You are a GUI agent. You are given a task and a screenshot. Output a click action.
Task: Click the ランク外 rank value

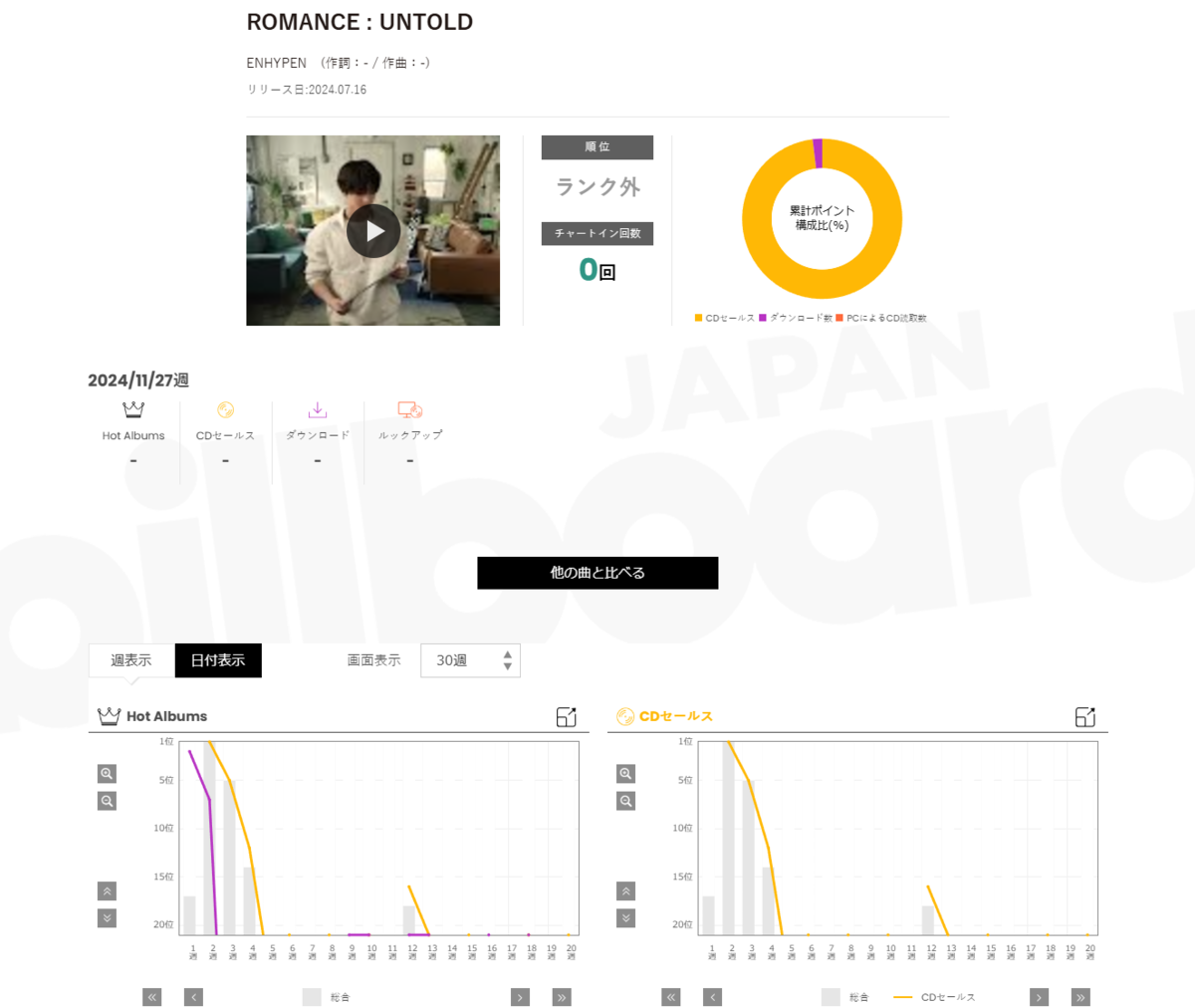point(597,186)
